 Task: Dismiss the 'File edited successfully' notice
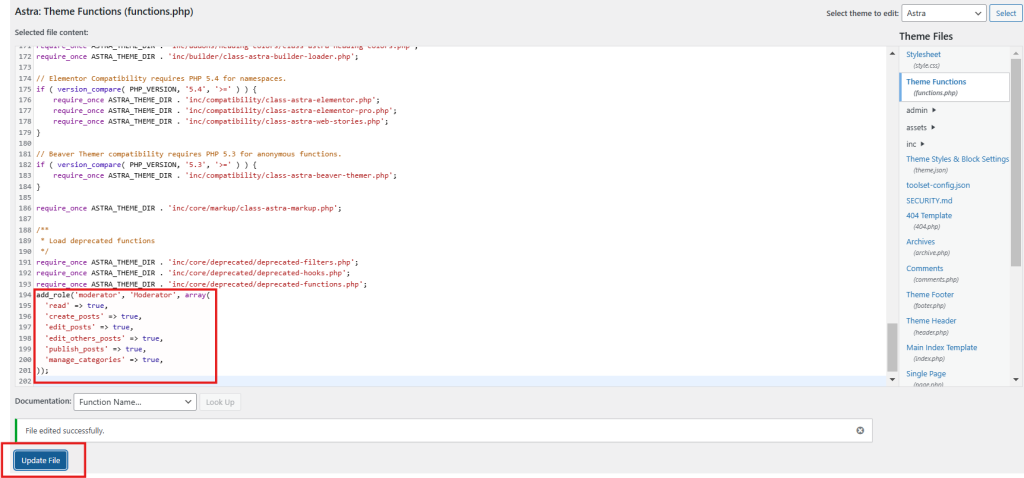860,430
